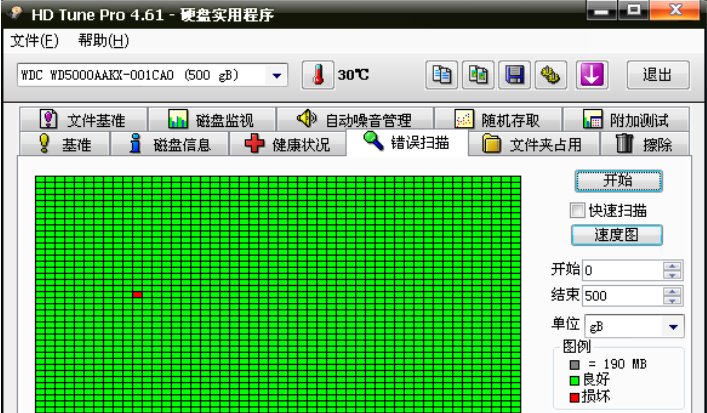Click the thermometer temperature icon

tap(318, 75)
